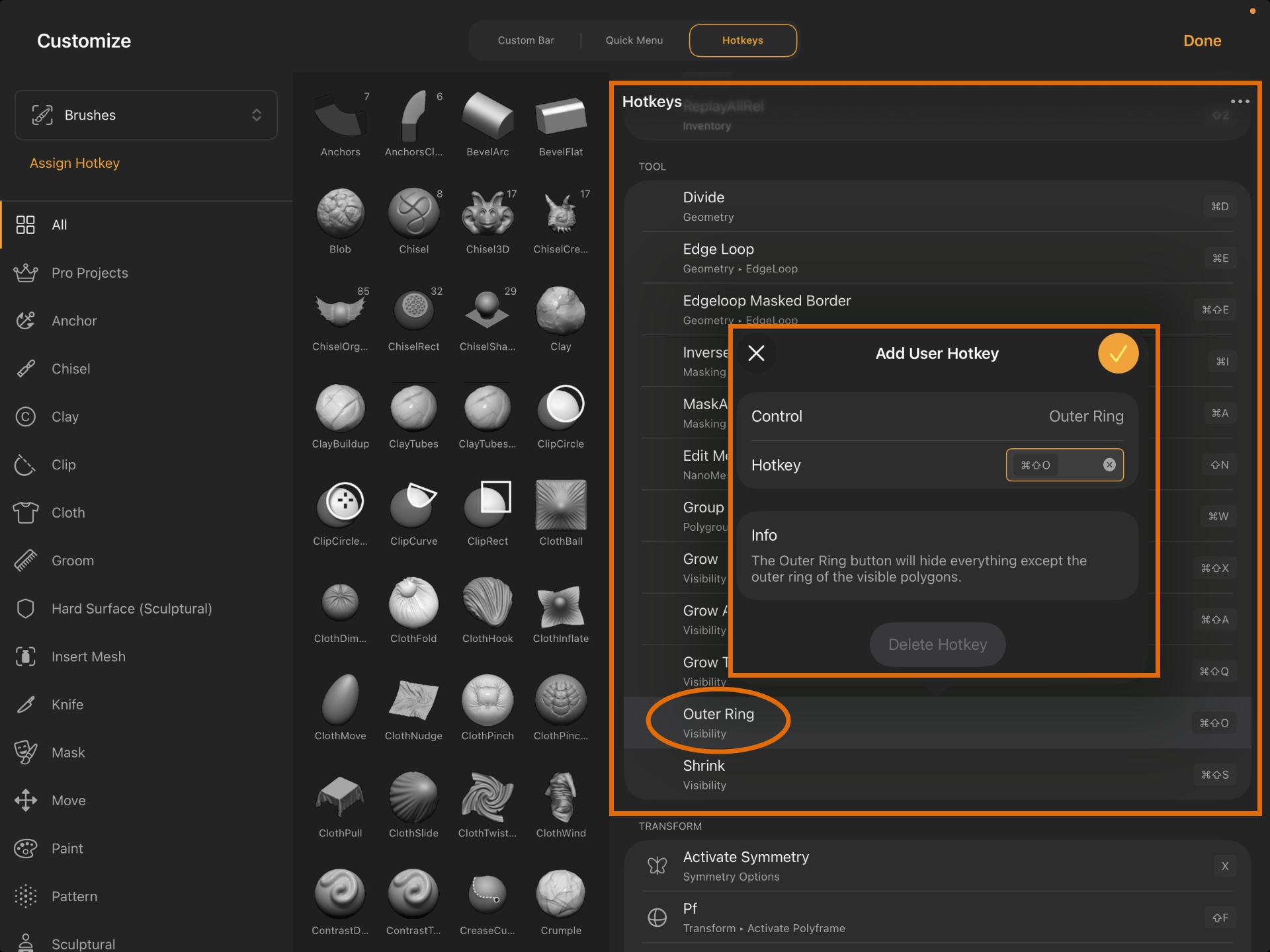The image size is (1270, 952).
Task: Select the Shrink Visibility hotkey row
Action: (937, 774)
